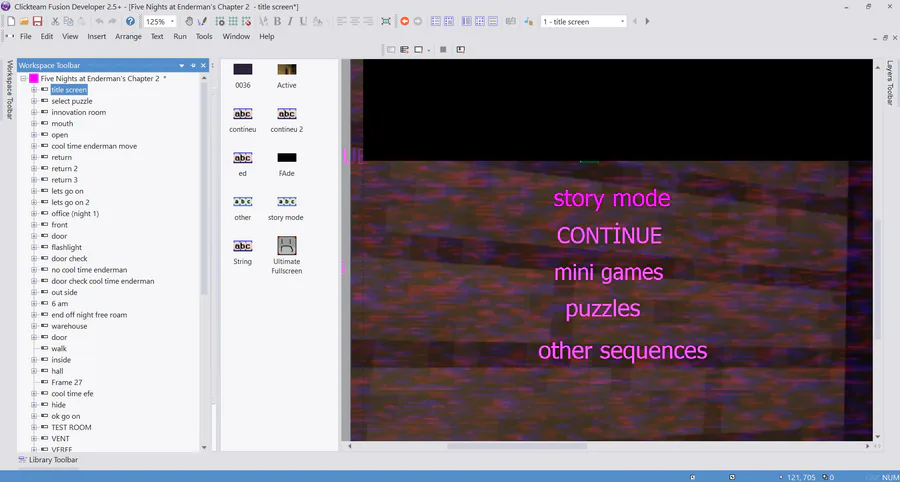The image size is (900, 482).
Task: Expand the 'select puzzle' frame node
Action: coord(34,101)
